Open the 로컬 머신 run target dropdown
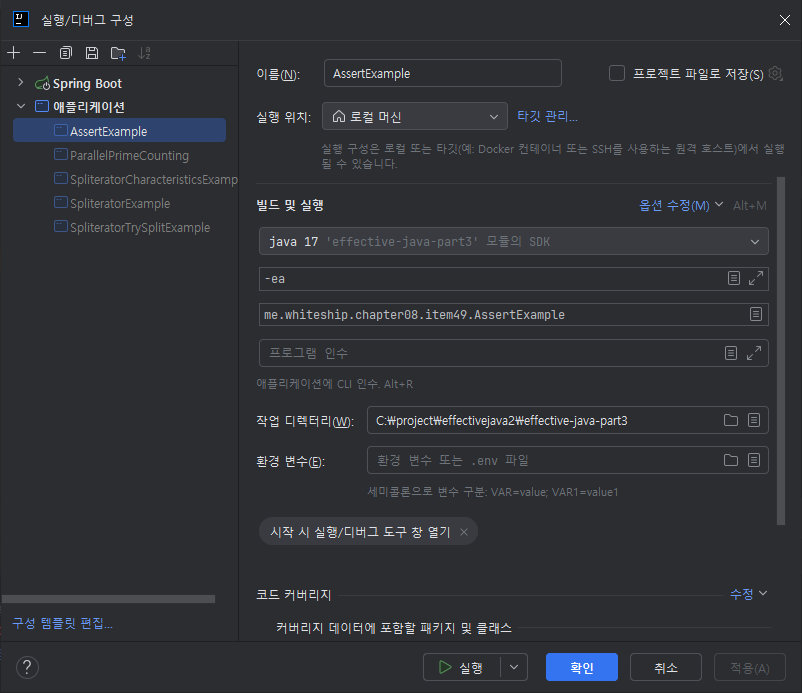The width and height of the screenshot is (802, 693). [x=415, y=116]
